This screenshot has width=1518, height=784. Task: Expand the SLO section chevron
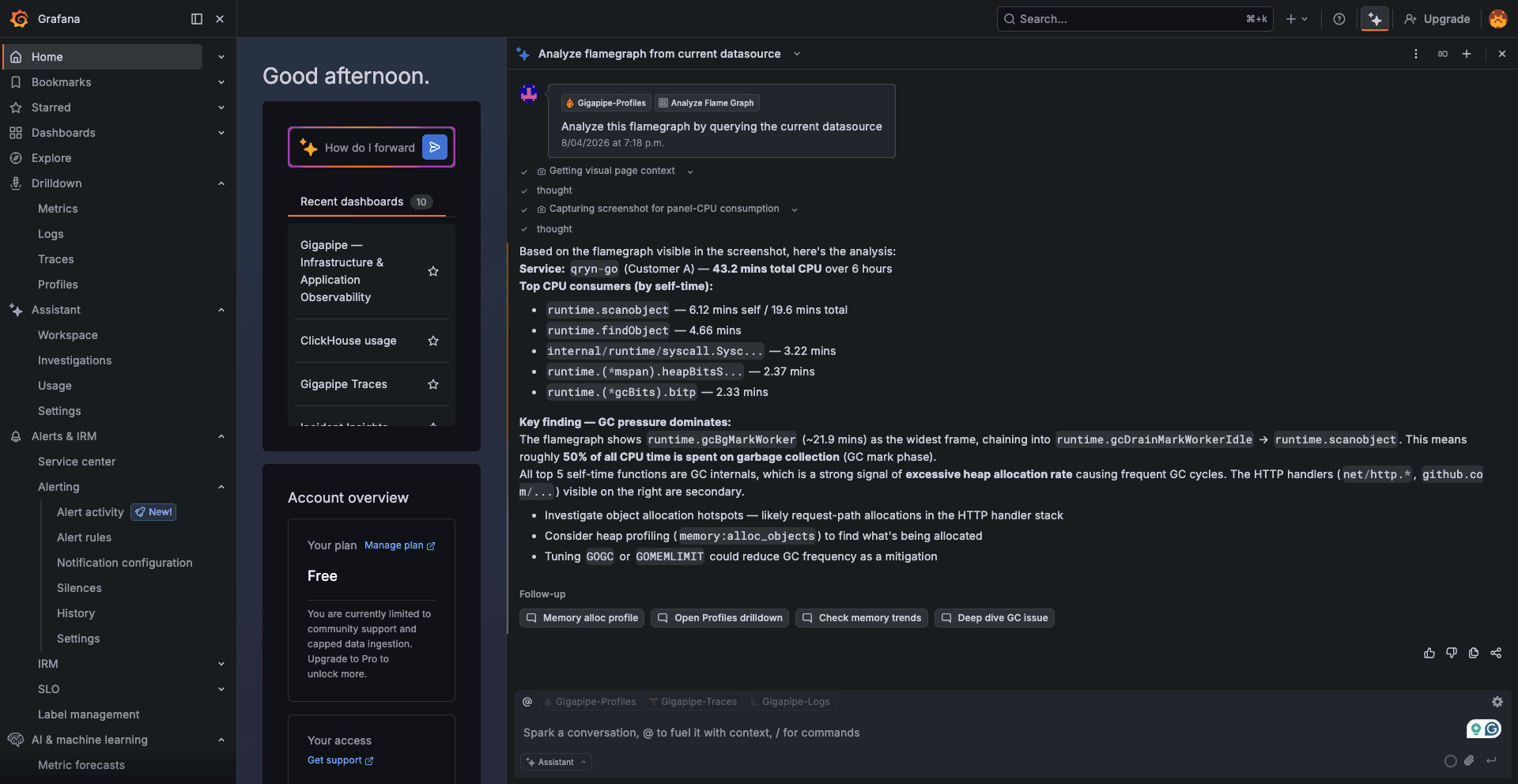click(x=221, y=689)
